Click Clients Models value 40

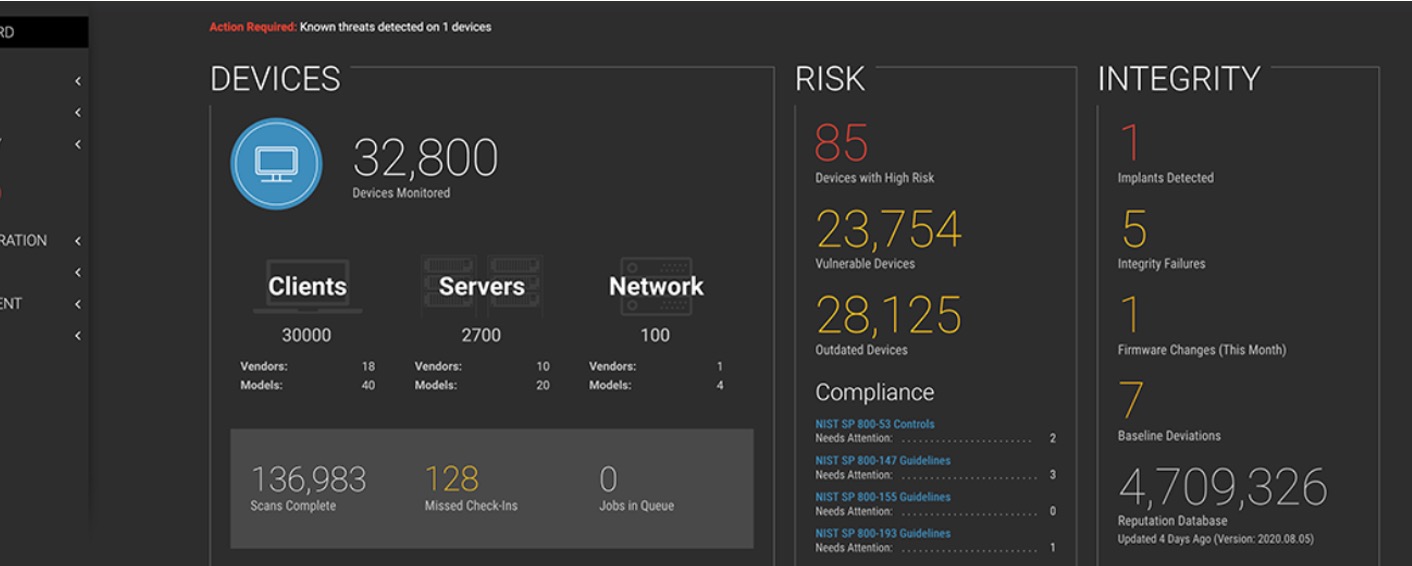click(x=368, y=385)
